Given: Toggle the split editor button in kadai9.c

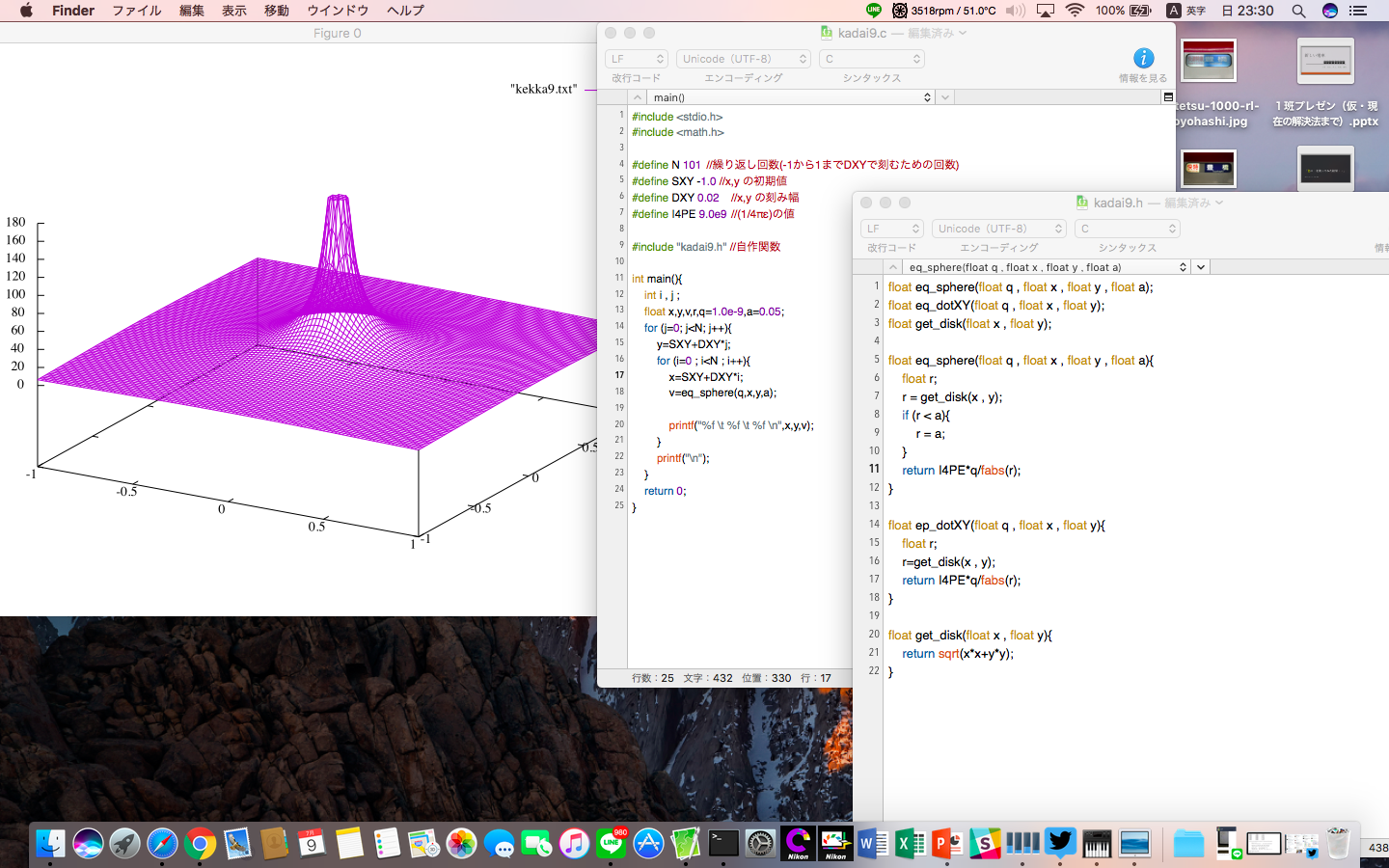Looking at the screenshot, I should click(1168, 97).
